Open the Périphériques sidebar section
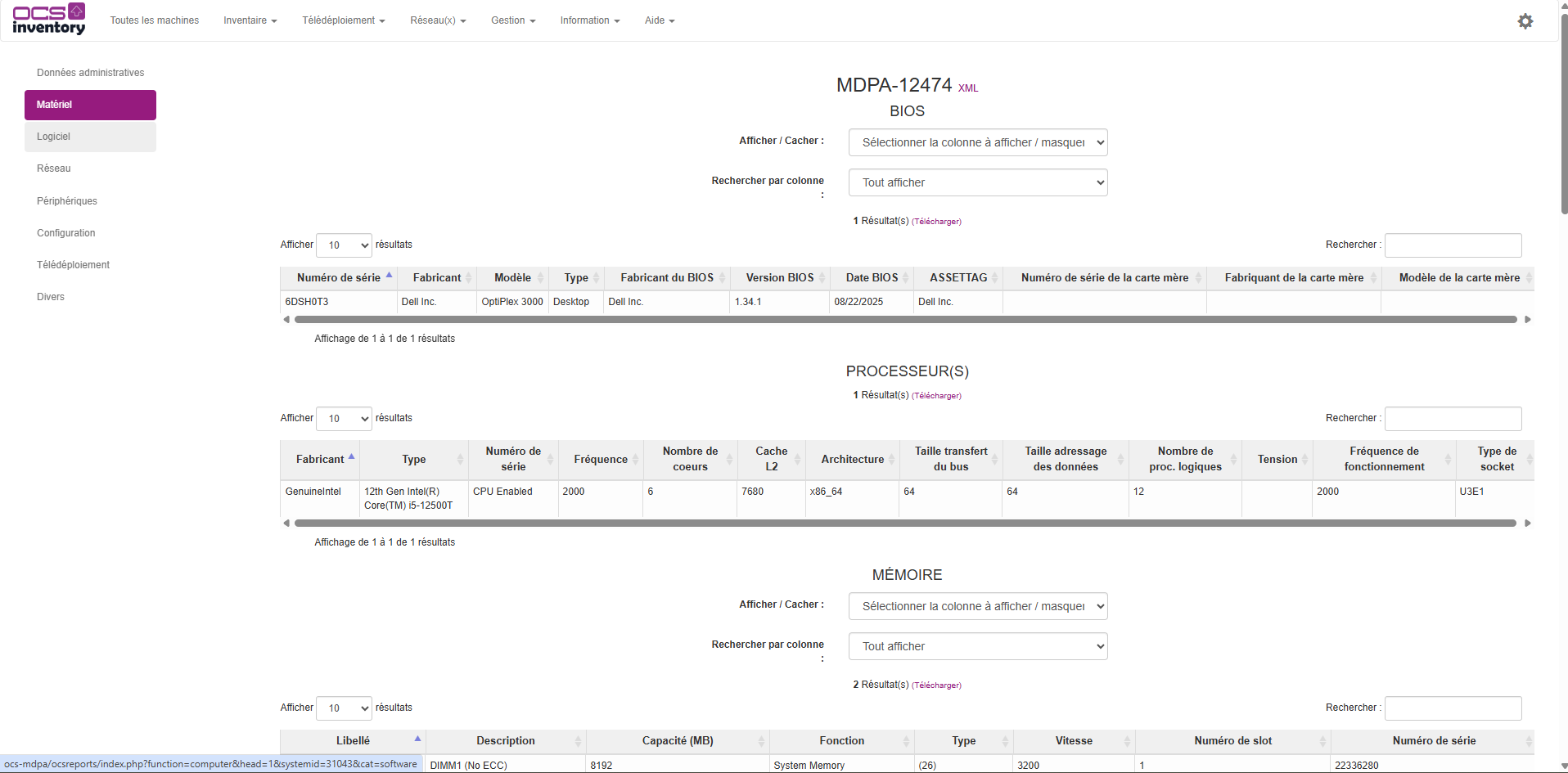This screenshot has height=773, width=1568. [x=67, y=201]
